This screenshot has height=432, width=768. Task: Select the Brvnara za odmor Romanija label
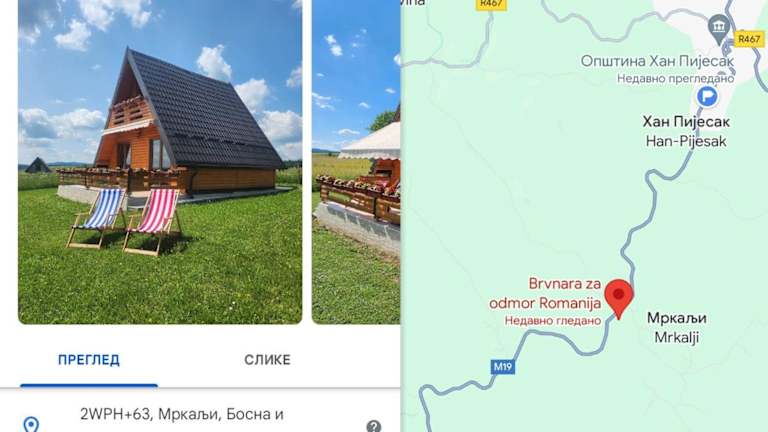click(545, 293)
